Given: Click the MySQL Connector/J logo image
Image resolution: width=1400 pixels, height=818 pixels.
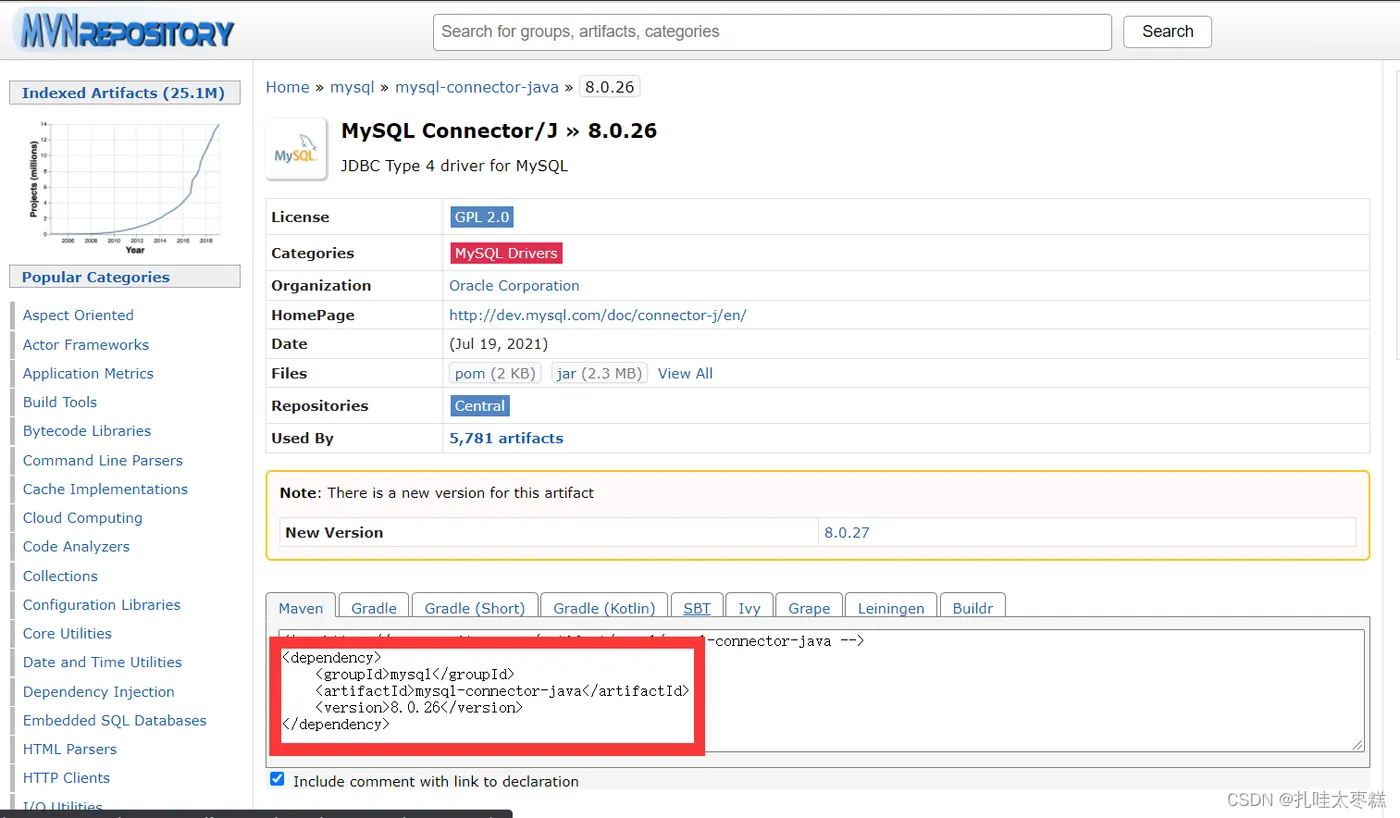Looking at the screenshot, I should pyautogui.click(x=296, y=149).
